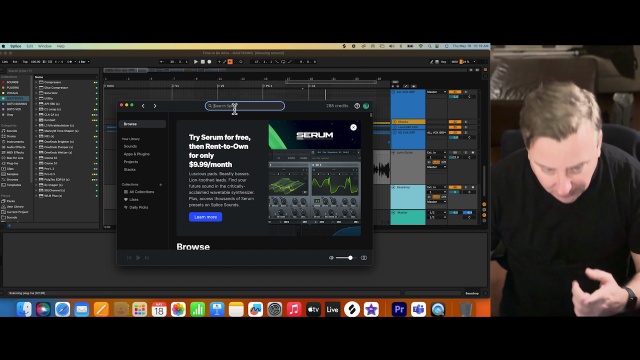Viewport: 640px width, 360px height.
Task: Open the 1 Bar quantization dropdown
Action: tap(84, 62)
